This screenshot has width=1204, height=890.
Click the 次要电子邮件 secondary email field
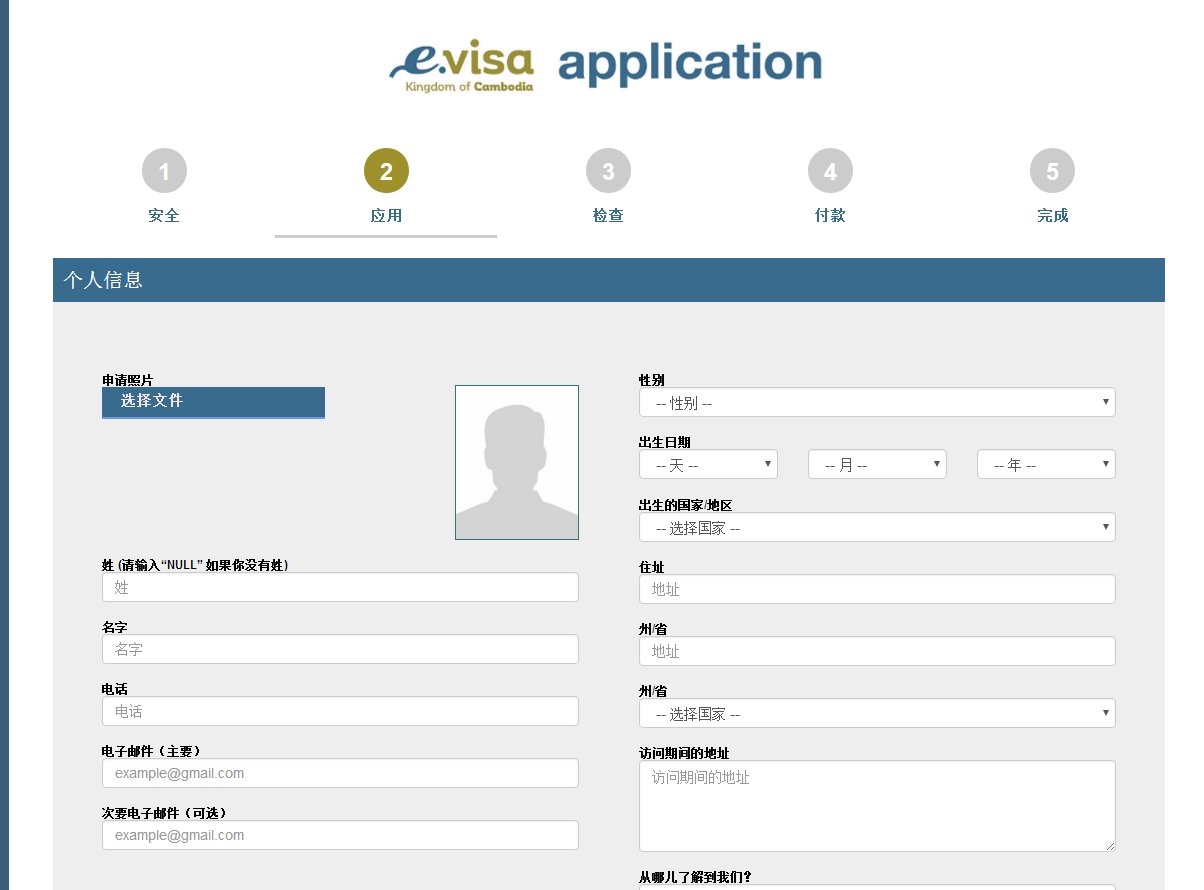click(340, 835)
